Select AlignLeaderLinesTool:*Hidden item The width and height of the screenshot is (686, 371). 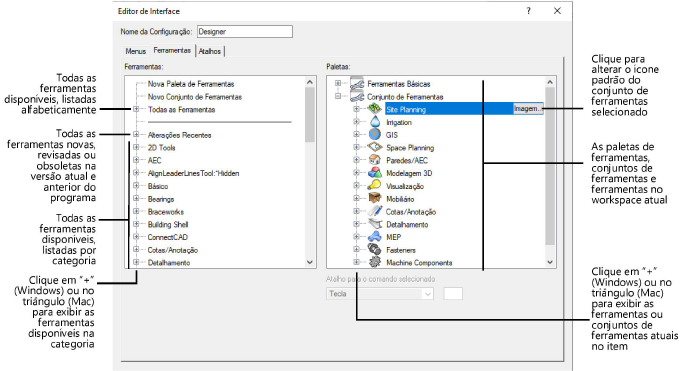coord(193,173)
